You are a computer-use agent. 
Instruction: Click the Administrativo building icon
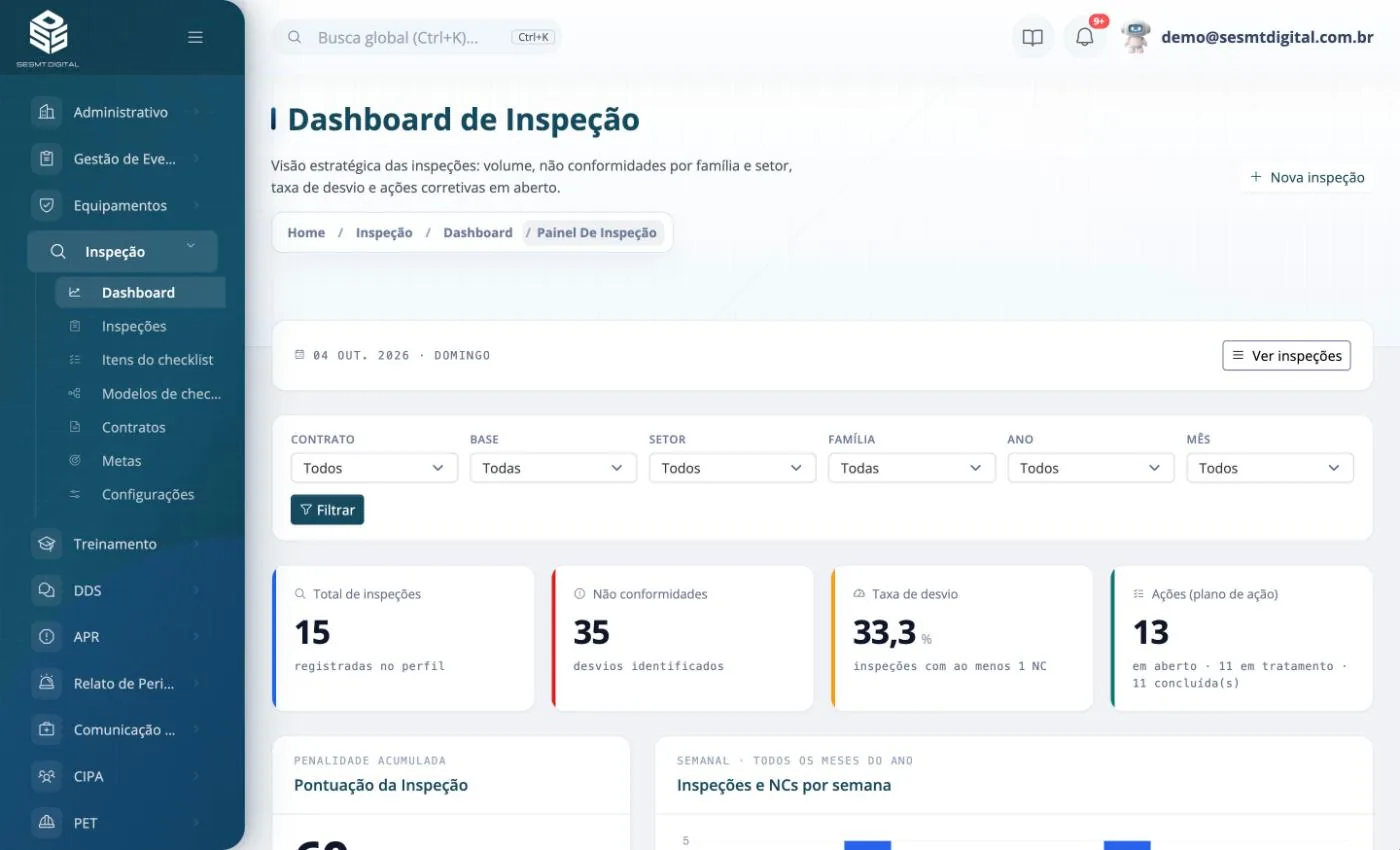(x=46, y=112)
